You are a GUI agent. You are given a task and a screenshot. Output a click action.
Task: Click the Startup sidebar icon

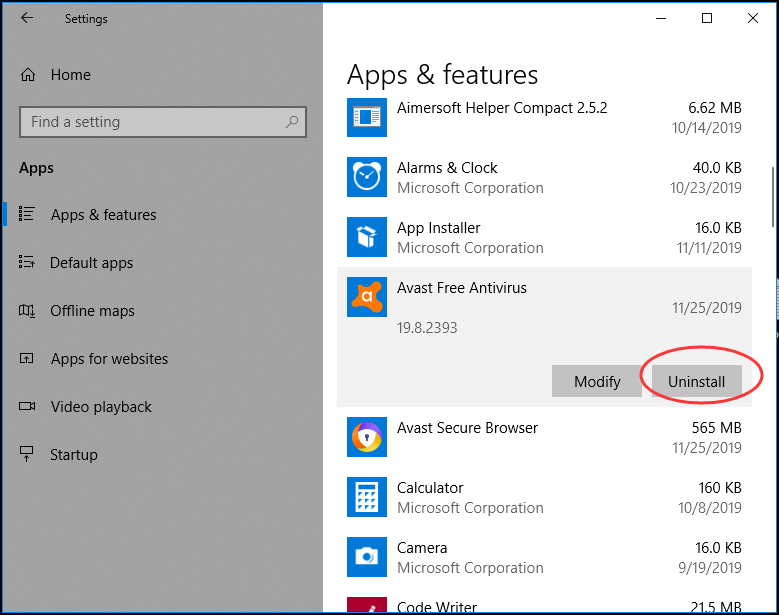26,454
